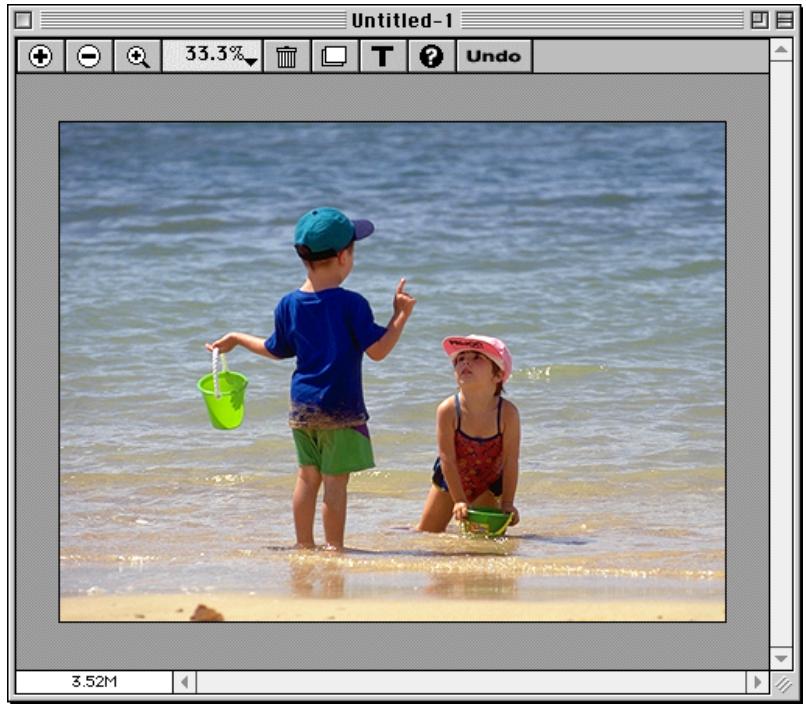This screenshot has width=806, height=707.
Task: Click the Untitled-1 window title
Action: (402, 21)
